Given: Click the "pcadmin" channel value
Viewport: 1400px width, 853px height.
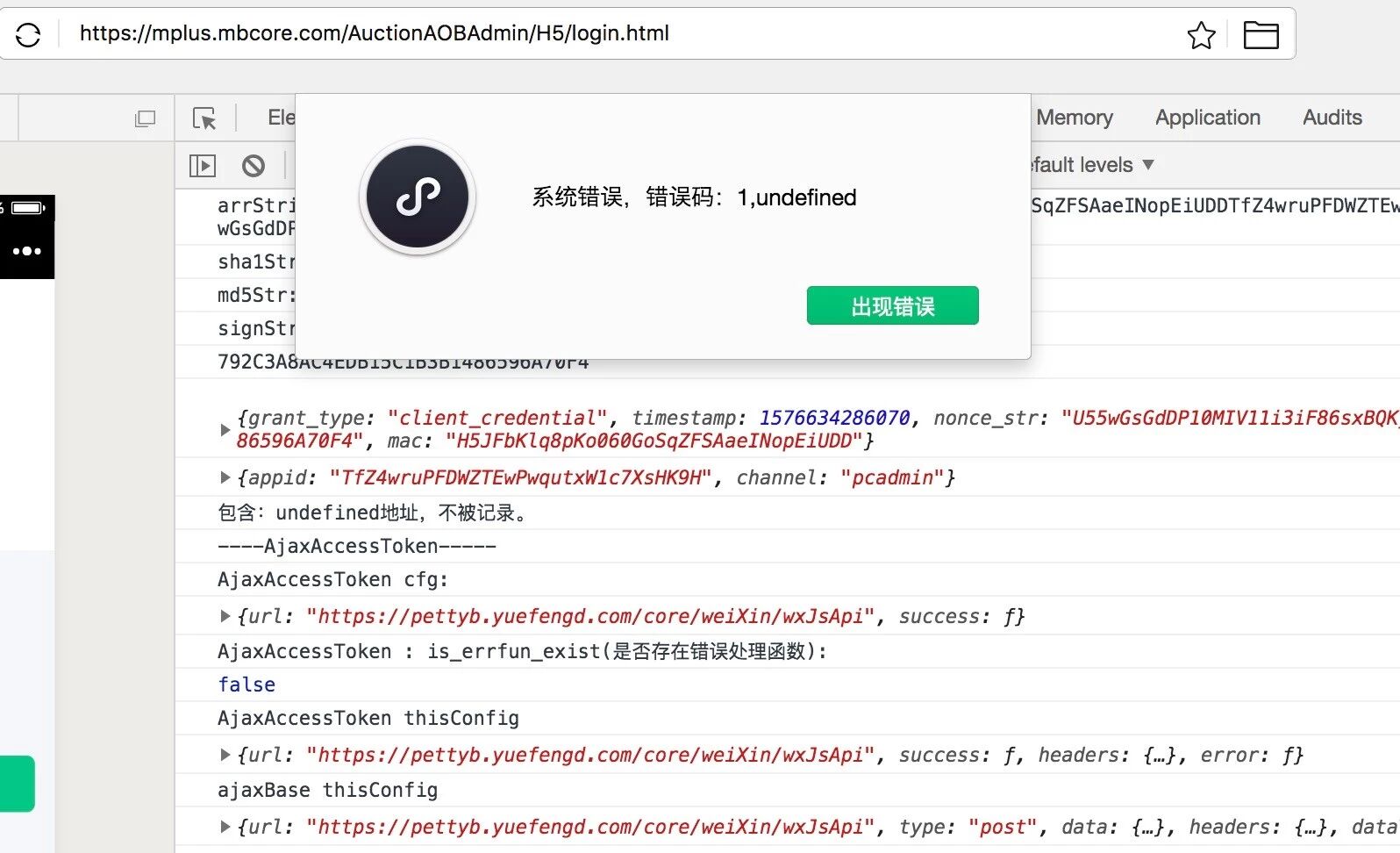Looking at the screenshot, I should point(892,477).
